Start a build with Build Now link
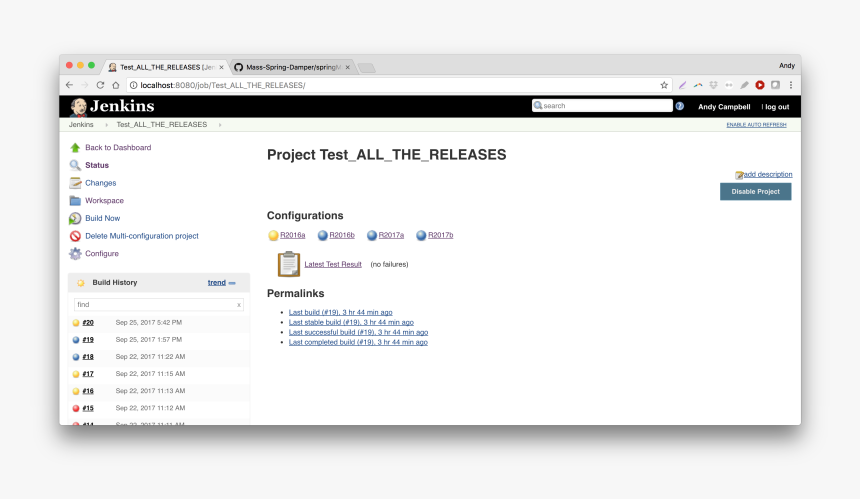This screenshot has width=860, height=499. pyautogui.click(x=103, y=218)
